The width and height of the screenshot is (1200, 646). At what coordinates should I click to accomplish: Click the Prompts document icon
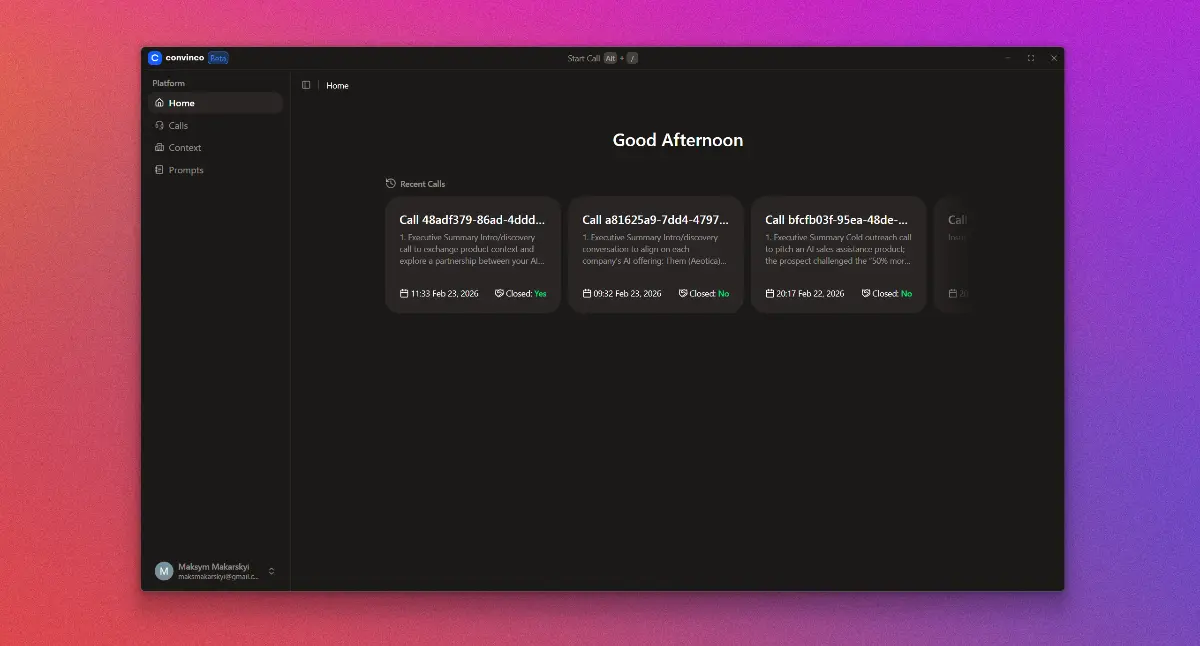pyautogui.click(x=160, y=170)
